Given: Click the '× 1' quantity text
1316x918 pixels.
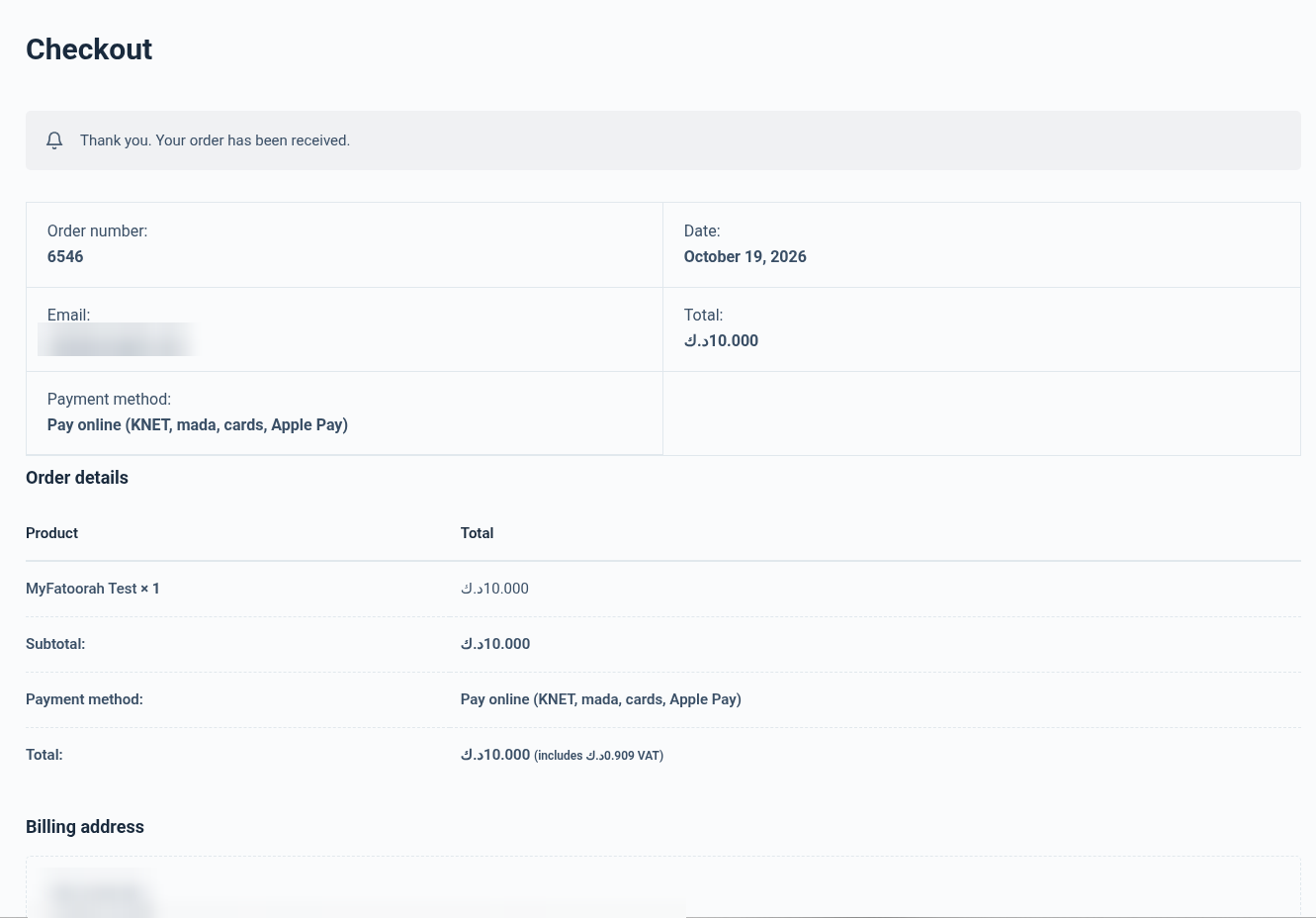Looking at the screenshot, I should 150,589.
